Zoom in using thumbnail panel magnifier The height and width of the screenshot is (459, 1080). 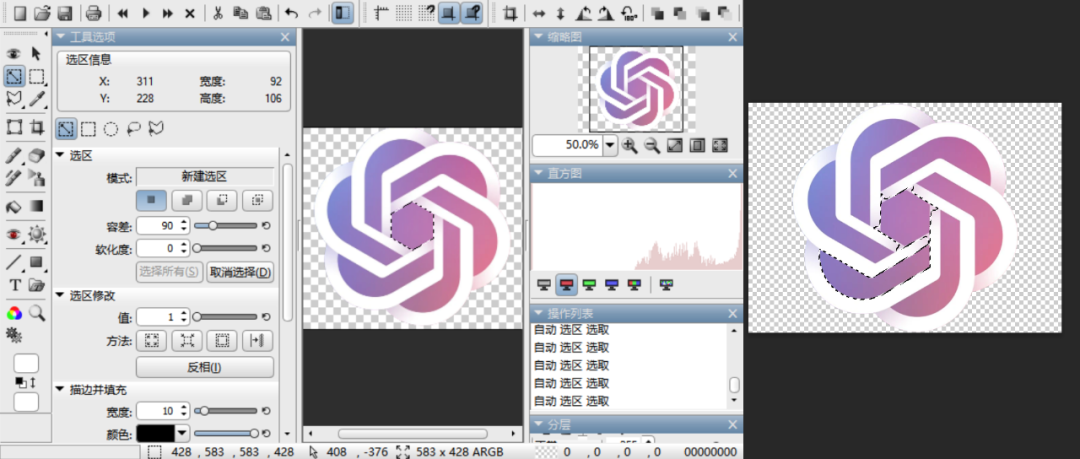[630, 145]
